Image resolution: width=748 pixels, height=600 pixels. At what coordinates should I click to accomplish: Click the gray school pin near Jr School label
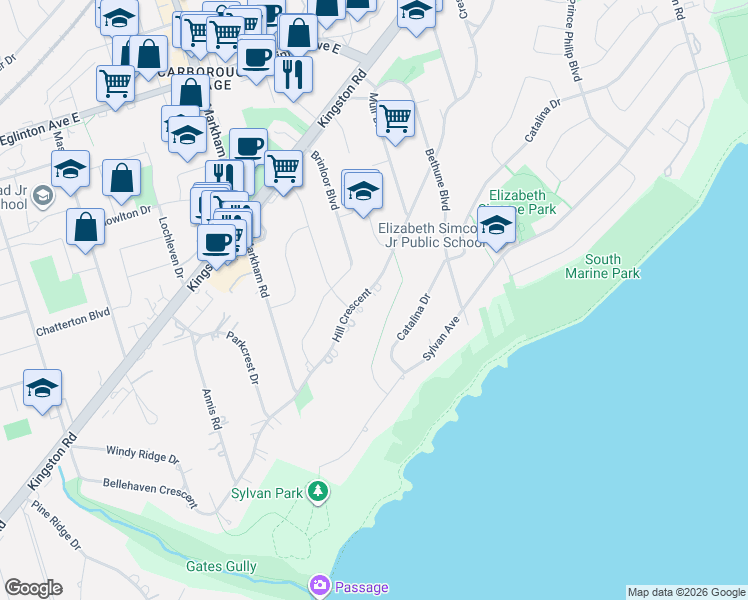pyautogui.click(x=43, y=196)
